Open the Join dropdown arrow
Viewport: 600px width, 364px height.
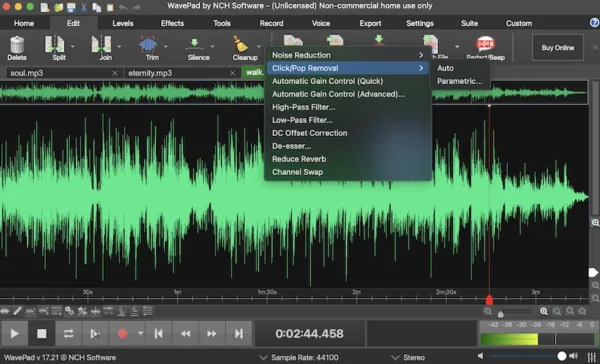pos(119,47)
